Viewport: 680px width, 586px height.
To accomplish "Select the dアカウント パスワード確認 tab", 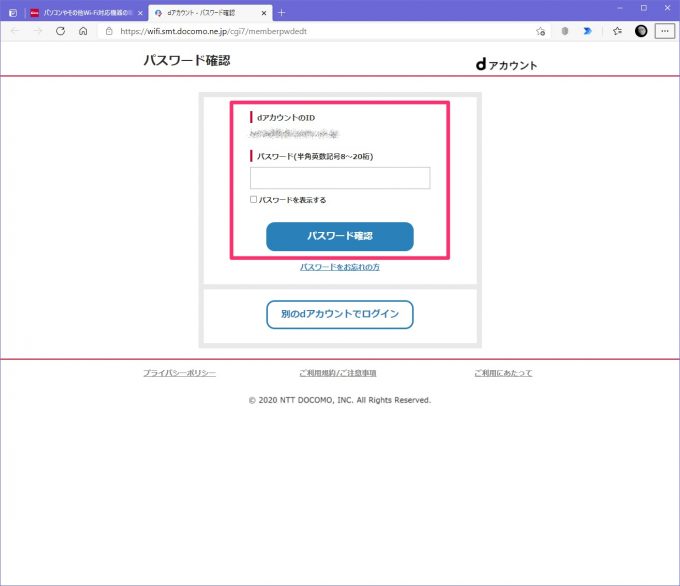I will [210, 13].
